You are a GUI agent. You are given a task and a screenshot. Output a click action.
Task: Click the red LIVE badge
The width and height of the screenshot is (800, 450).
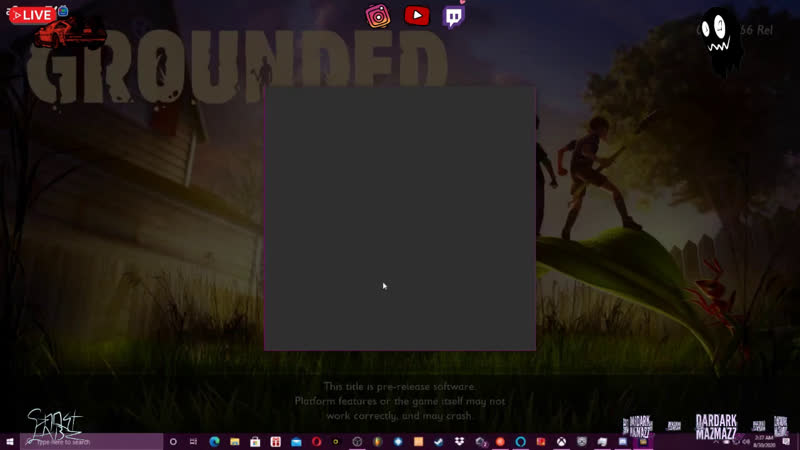point(32,15)
